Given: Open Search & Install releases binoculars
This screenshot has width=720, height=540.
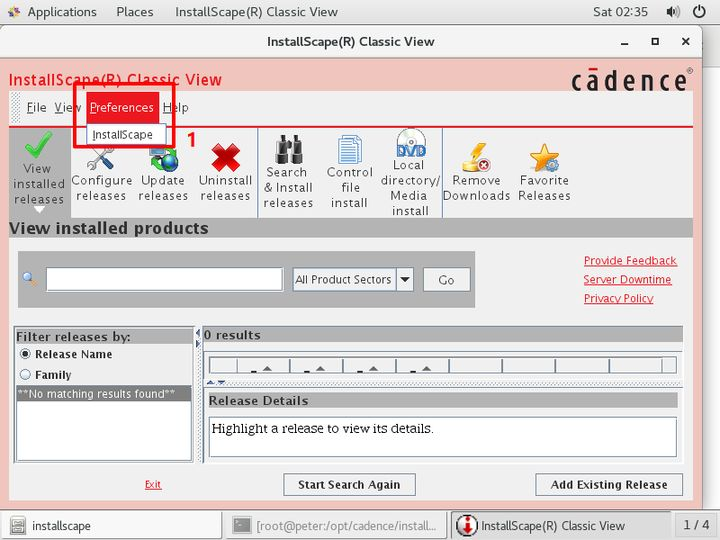Looking at the screenshot, I should [288, 172].
